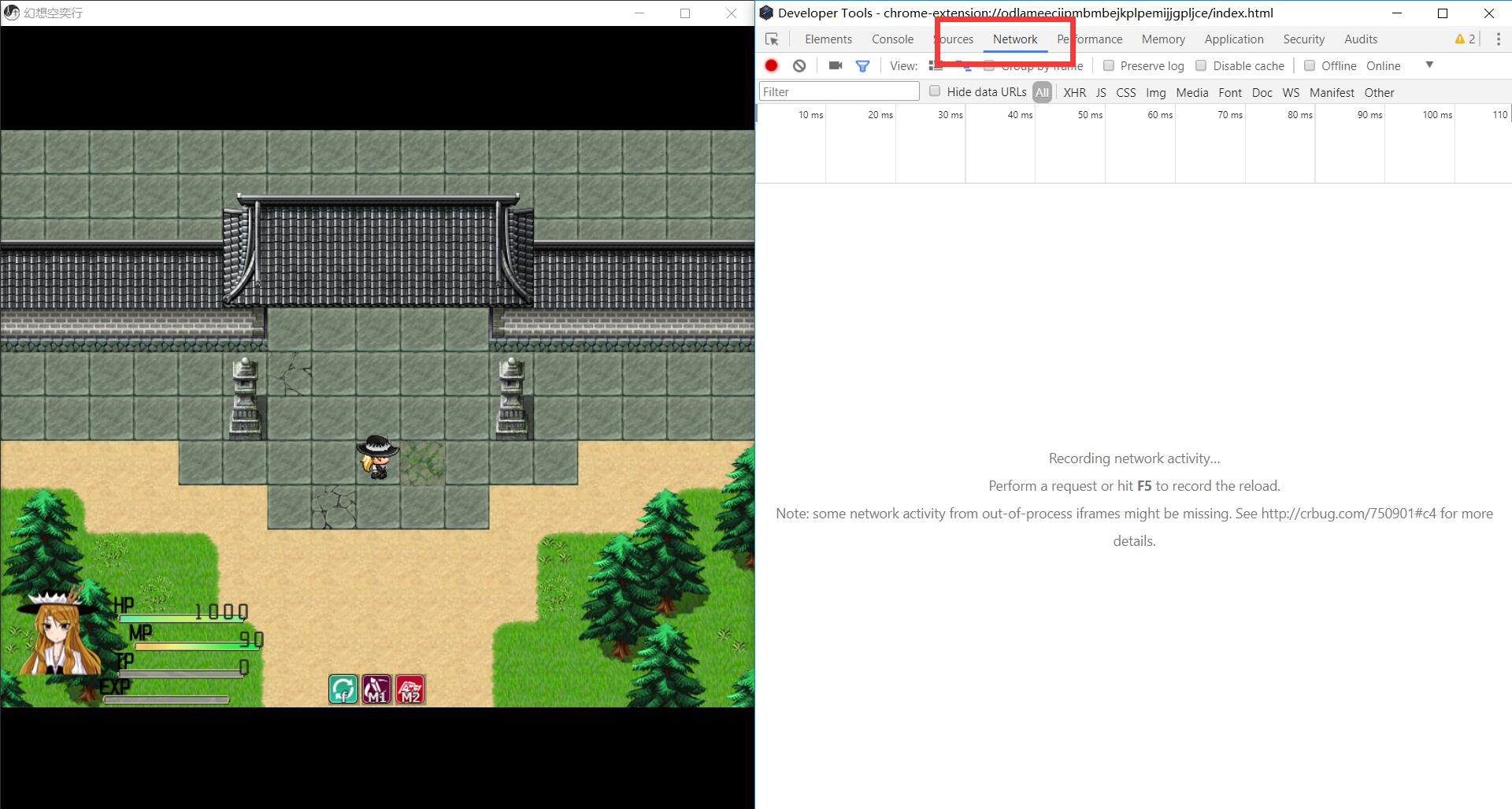Filter requests by Manifest type
This screenshot has width=1512, height=809.
[1332, 92]
